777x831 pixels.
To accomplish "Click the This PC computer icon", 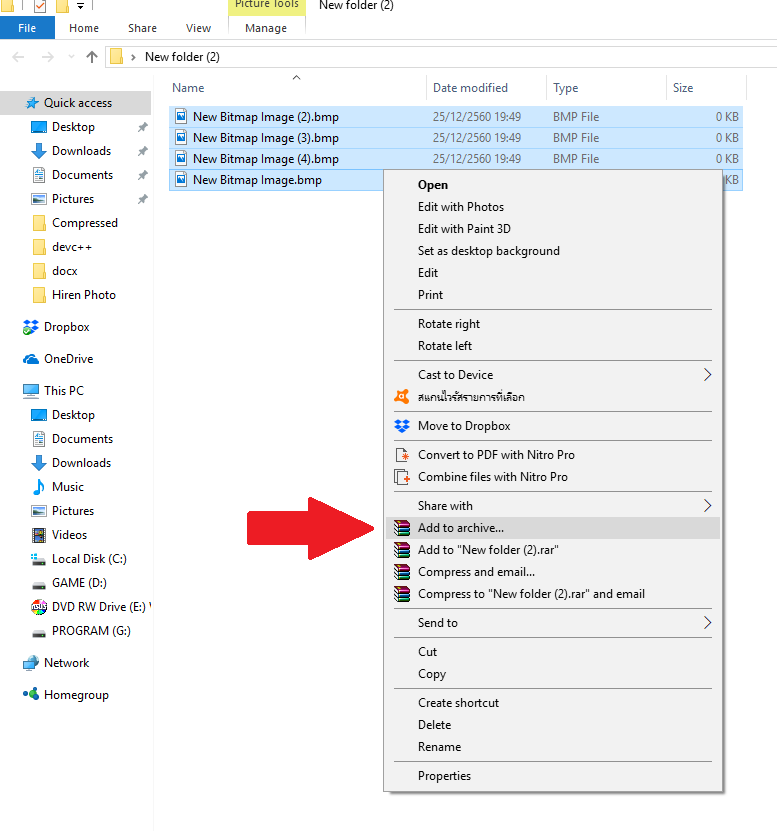I will tap(31, 391).
